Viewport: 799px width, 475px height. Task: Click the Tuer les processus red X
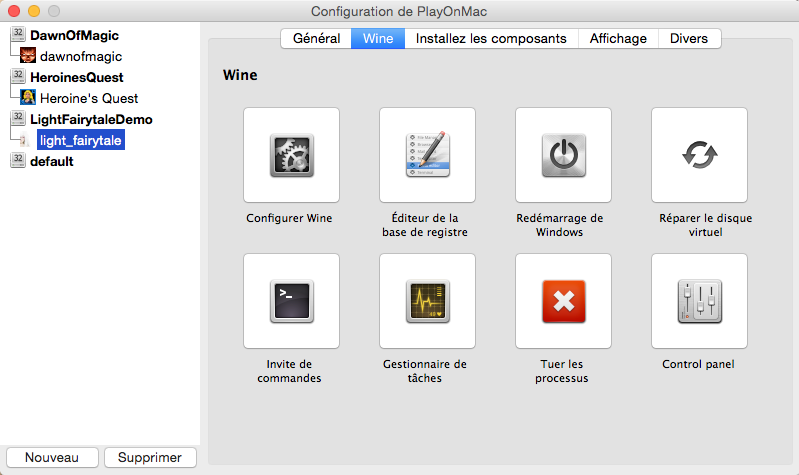tap(564, 301)
